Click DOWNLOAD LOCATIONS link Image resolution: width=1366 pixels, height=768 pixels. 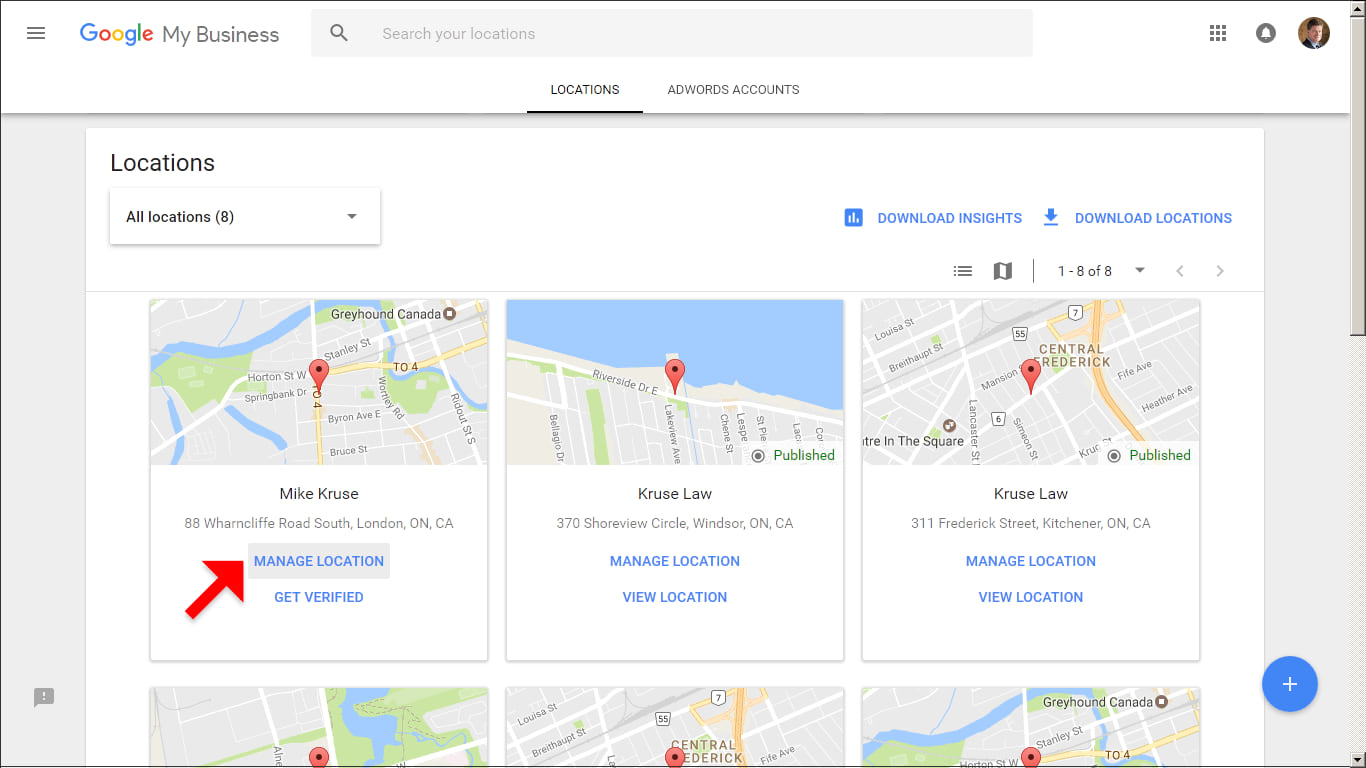(1153, 218)
